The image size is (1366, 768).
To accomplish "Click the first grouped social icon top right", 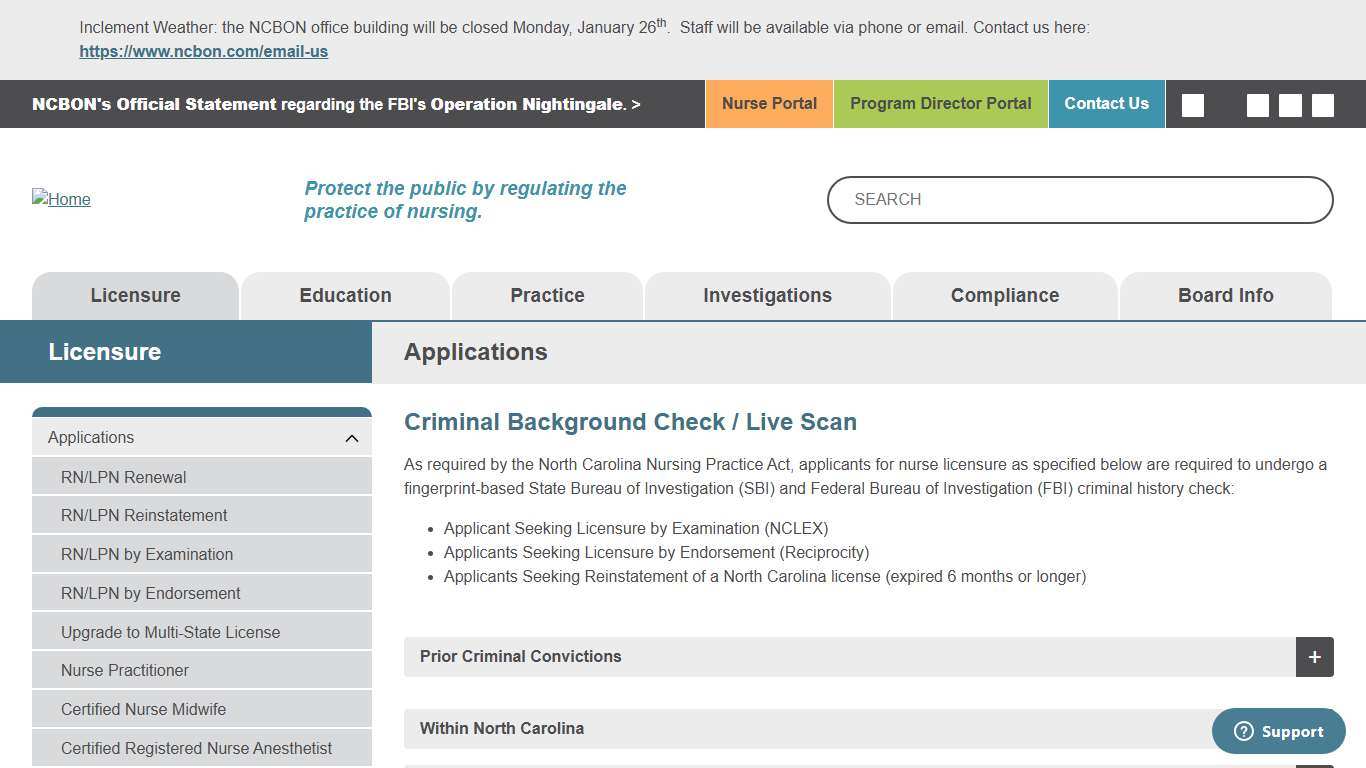I will coord(1257,104).
